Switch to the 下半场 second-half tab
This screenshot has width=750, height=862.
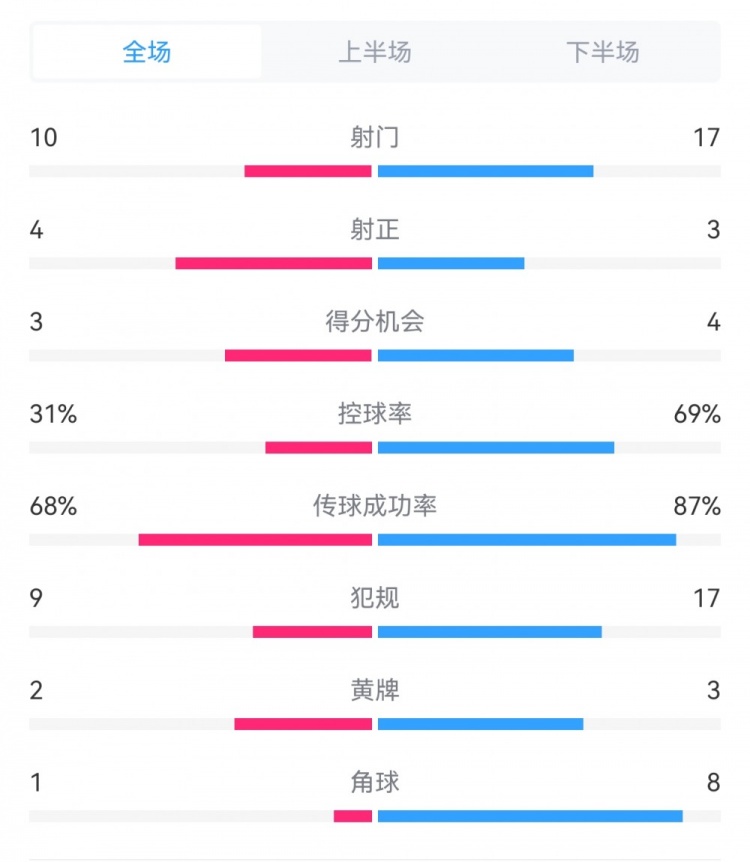602,52
